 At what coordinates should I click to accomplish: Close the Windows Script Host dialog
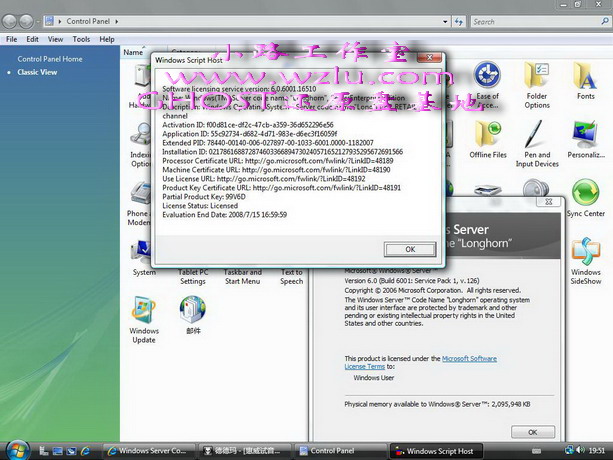click(429, 58)
